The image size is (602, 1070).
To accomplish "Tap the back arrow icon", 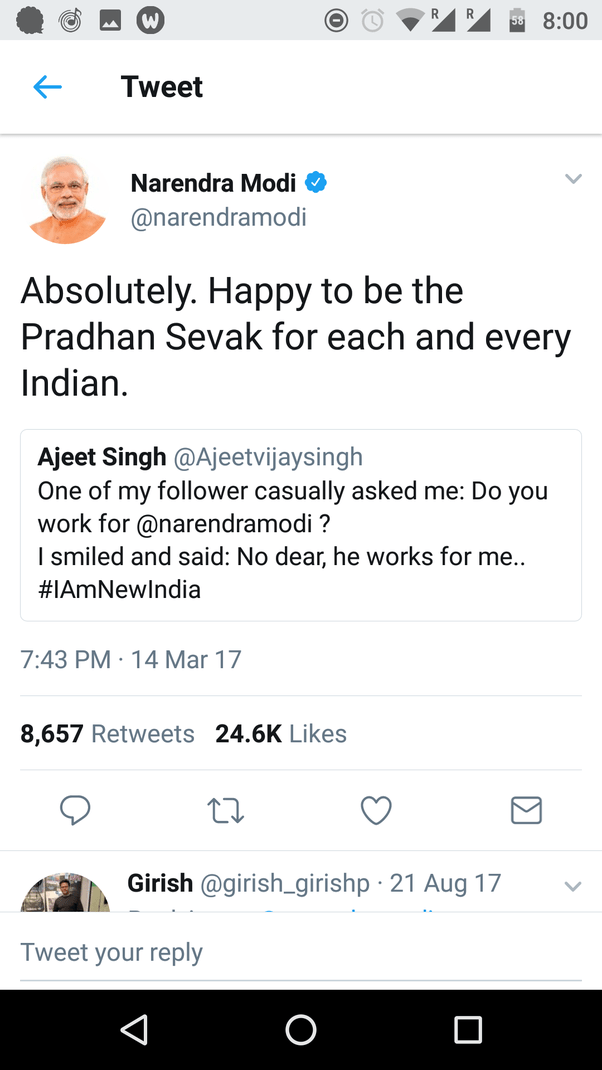I will point(47,88).
